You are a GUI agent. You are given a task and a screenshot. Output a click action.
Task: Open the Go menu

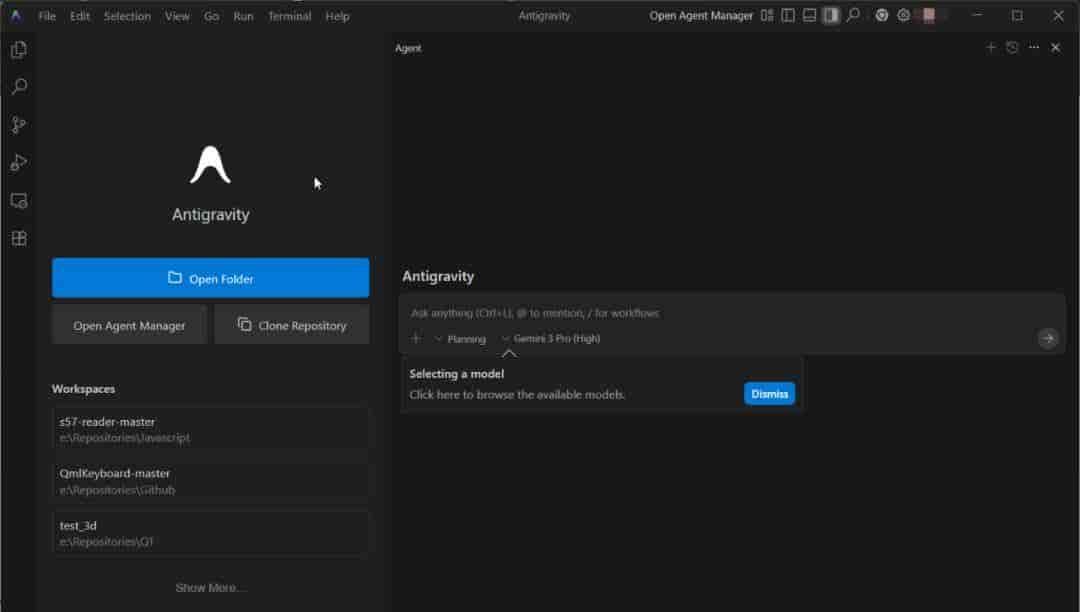point(211,16)
